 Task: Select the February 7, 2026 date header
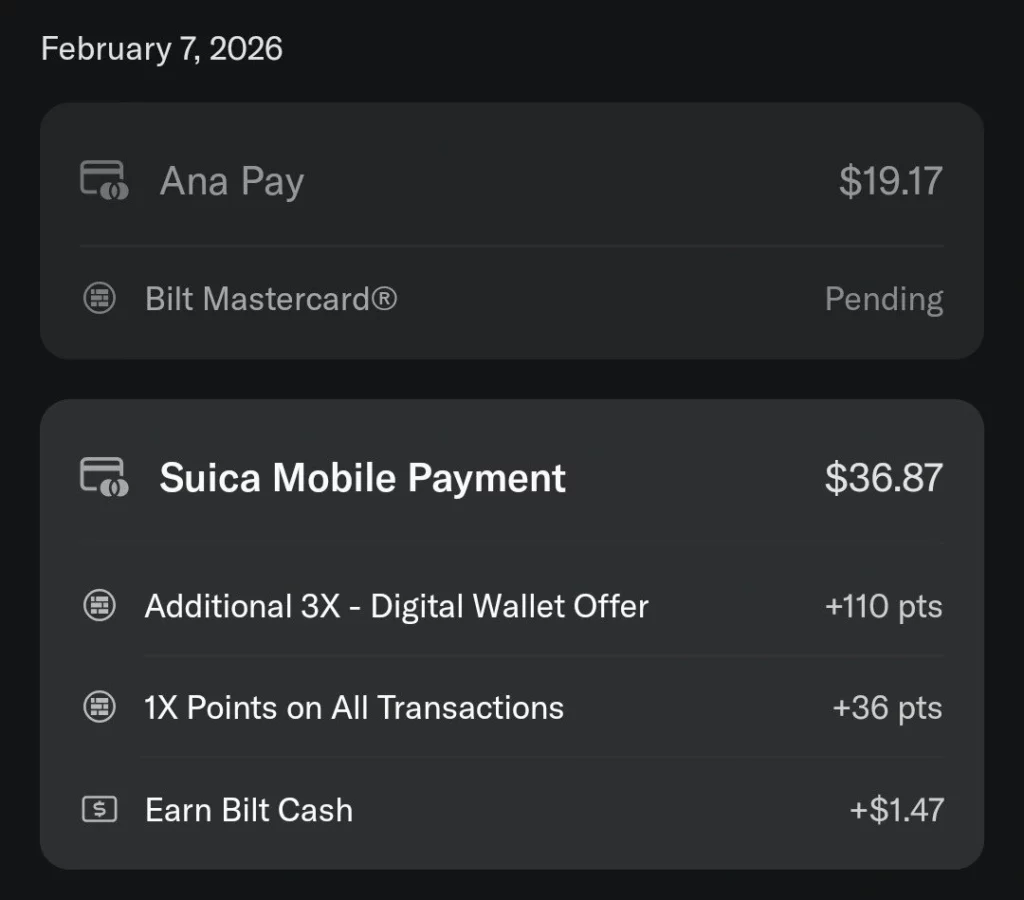[163, 47]
